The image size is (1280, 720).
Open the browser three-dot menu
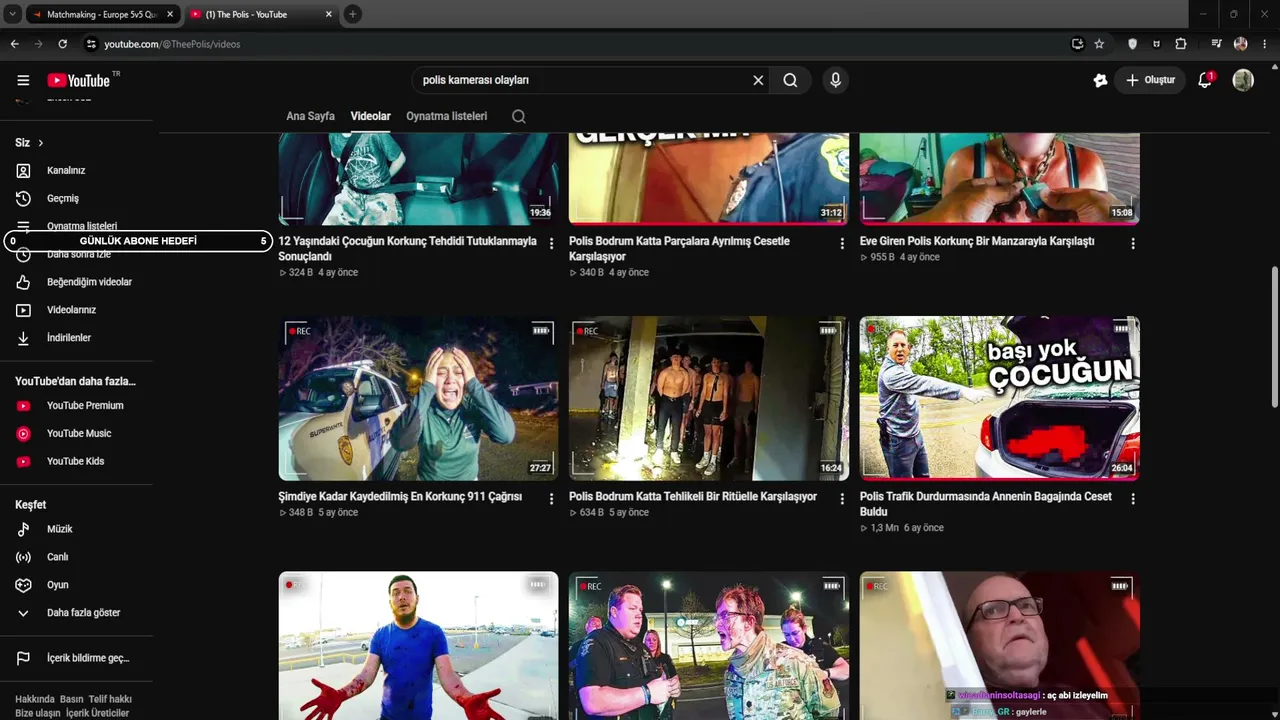pyautogui.click(x=1265, y=44)
